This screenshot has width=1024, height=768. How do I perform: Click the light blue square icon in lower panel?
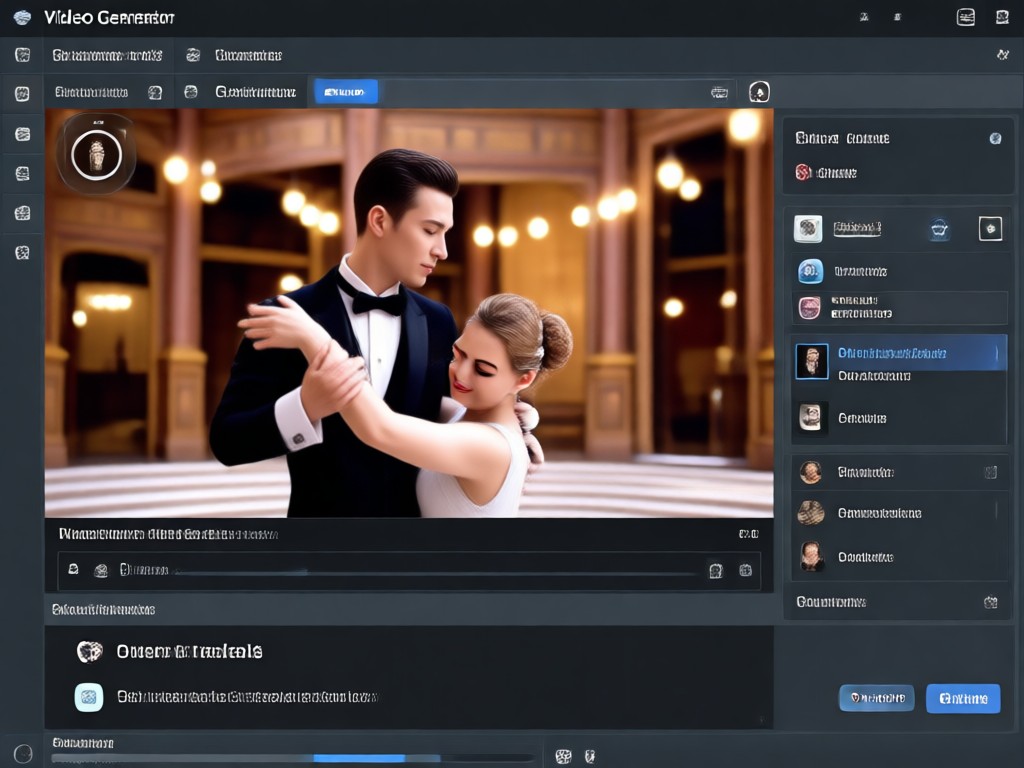click(89, 697)
